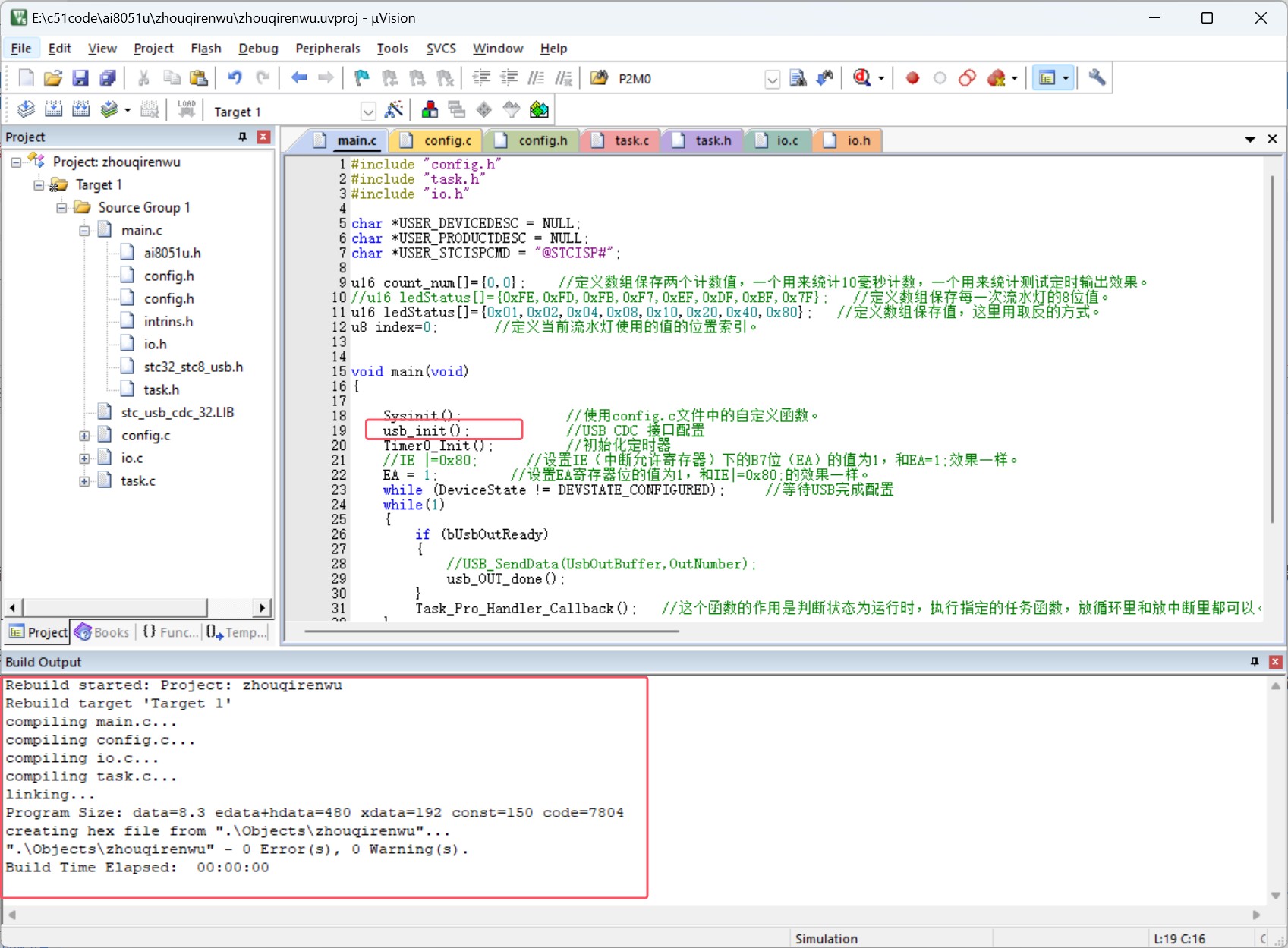Open Manage Project Items colored blocks icon
1288x948 pixels.
[430, 110]
